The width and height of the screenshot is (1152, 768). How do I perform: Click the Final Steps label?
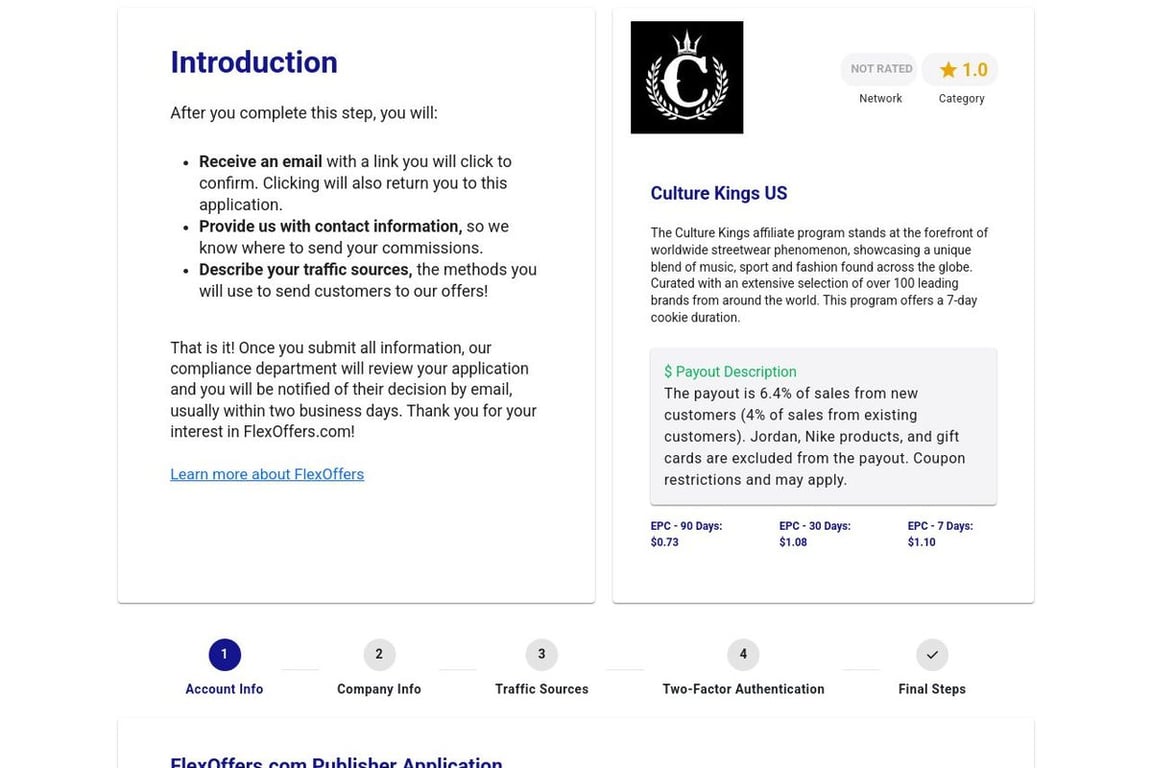tap(932, 689)
